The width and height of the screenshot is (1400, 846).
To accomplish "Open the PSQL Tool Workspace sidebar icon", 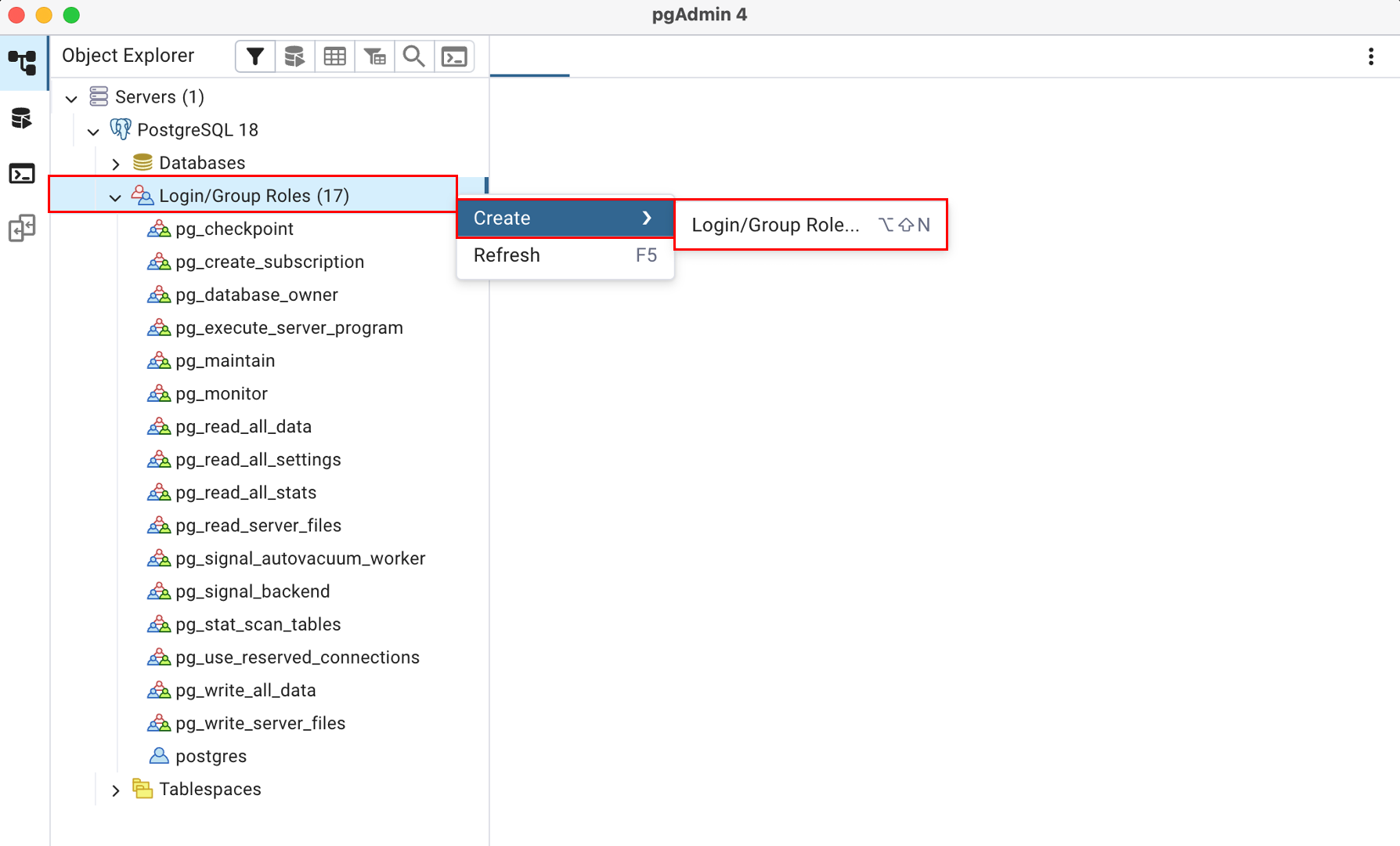I will point(23,174).
